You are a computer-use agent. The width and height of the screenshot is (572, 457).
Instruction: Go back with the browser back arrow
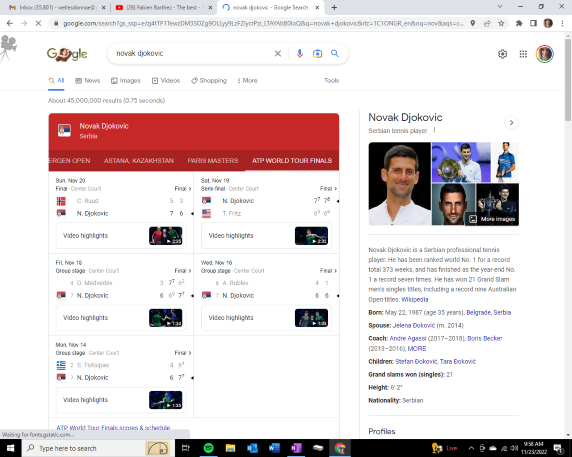(10, 23)
